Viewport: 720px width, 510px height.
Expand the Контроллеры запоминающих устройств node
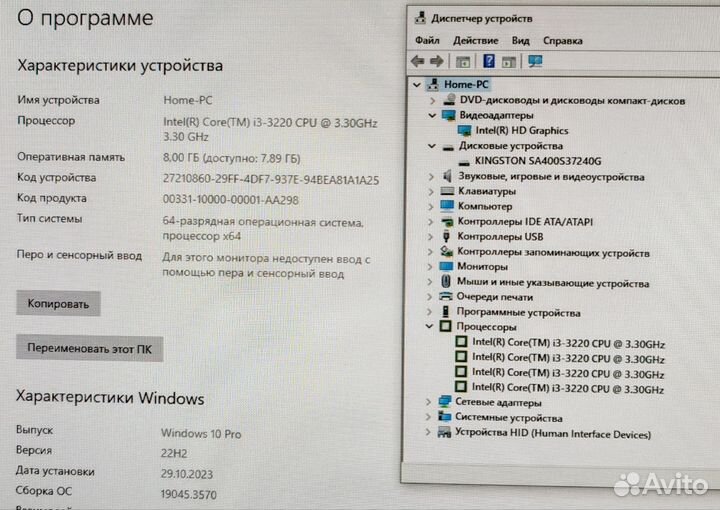point(430,252)
